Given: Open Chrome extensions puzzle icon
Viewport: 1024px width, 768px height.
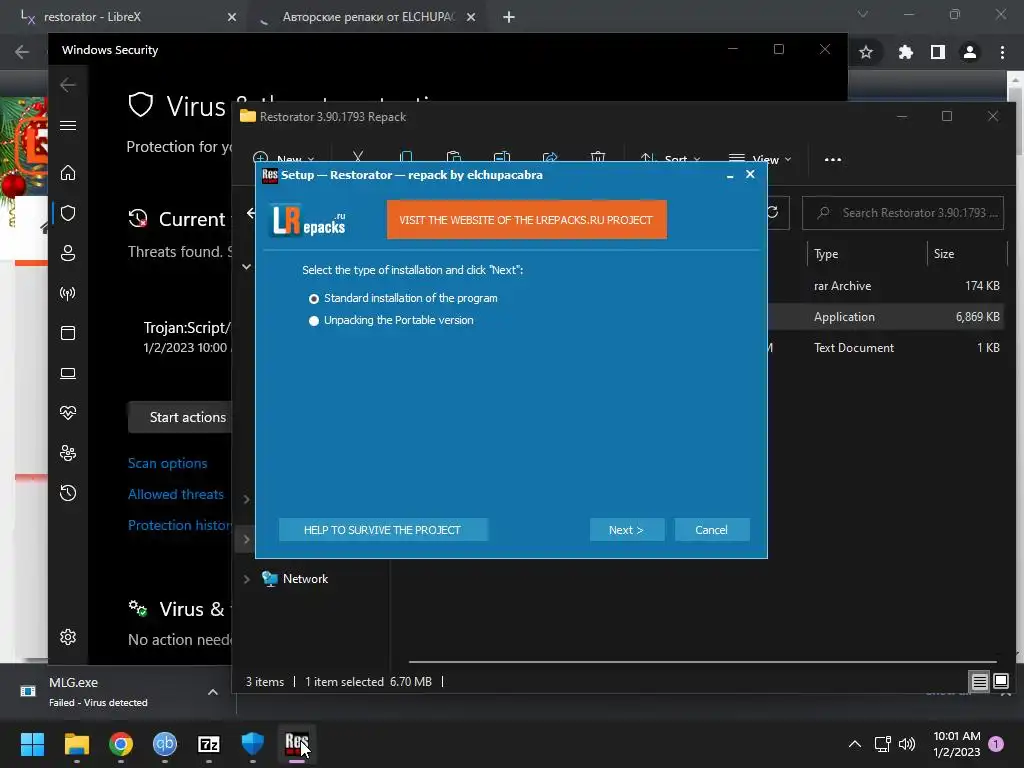Looking at the screenshot, I should point(905,52).
